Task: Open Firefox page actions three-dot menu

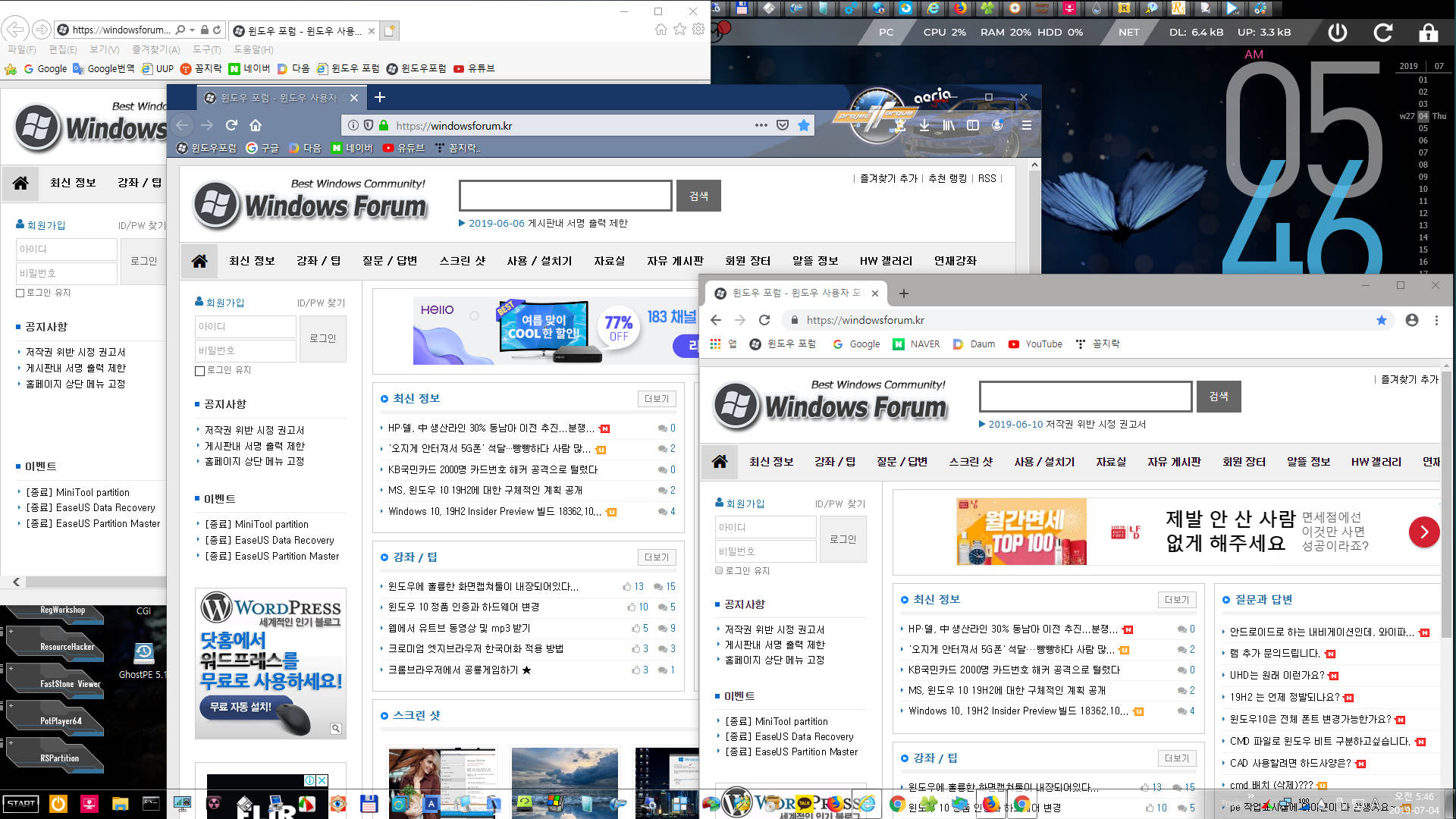Action: point(761,125)
